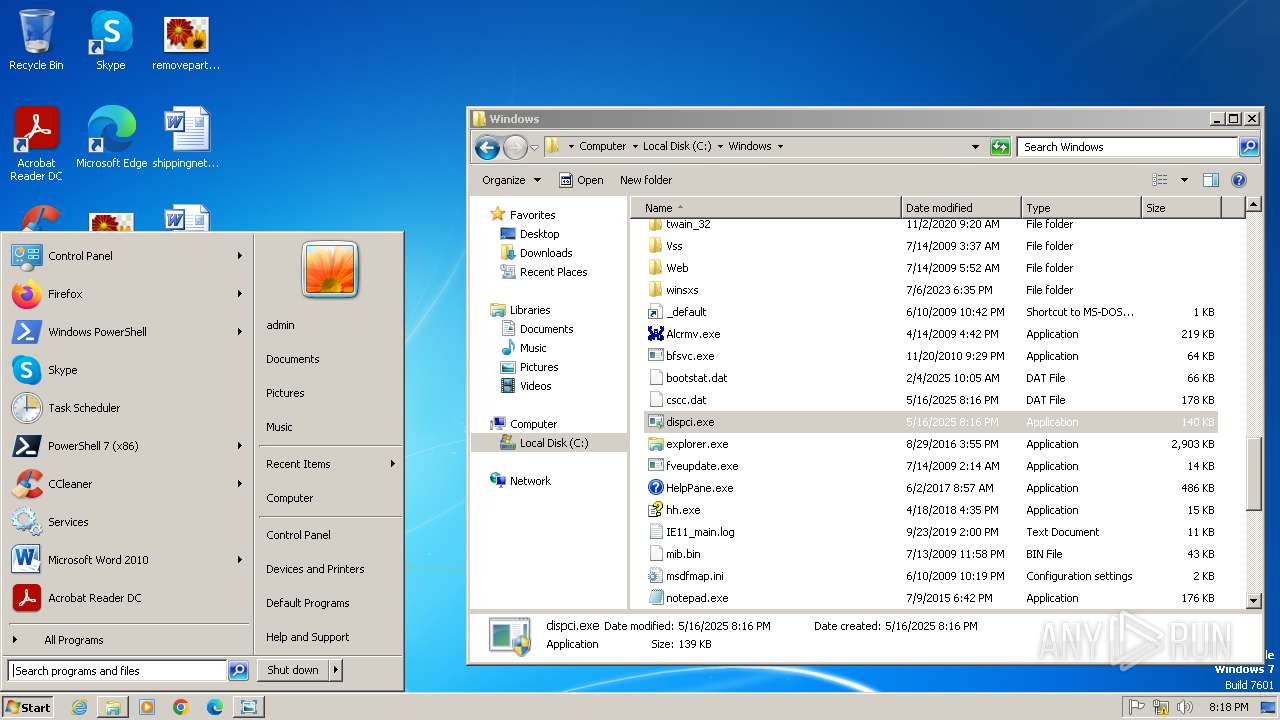Open Devices and Printers
The image size is (1280, 720).
[315, 569]
